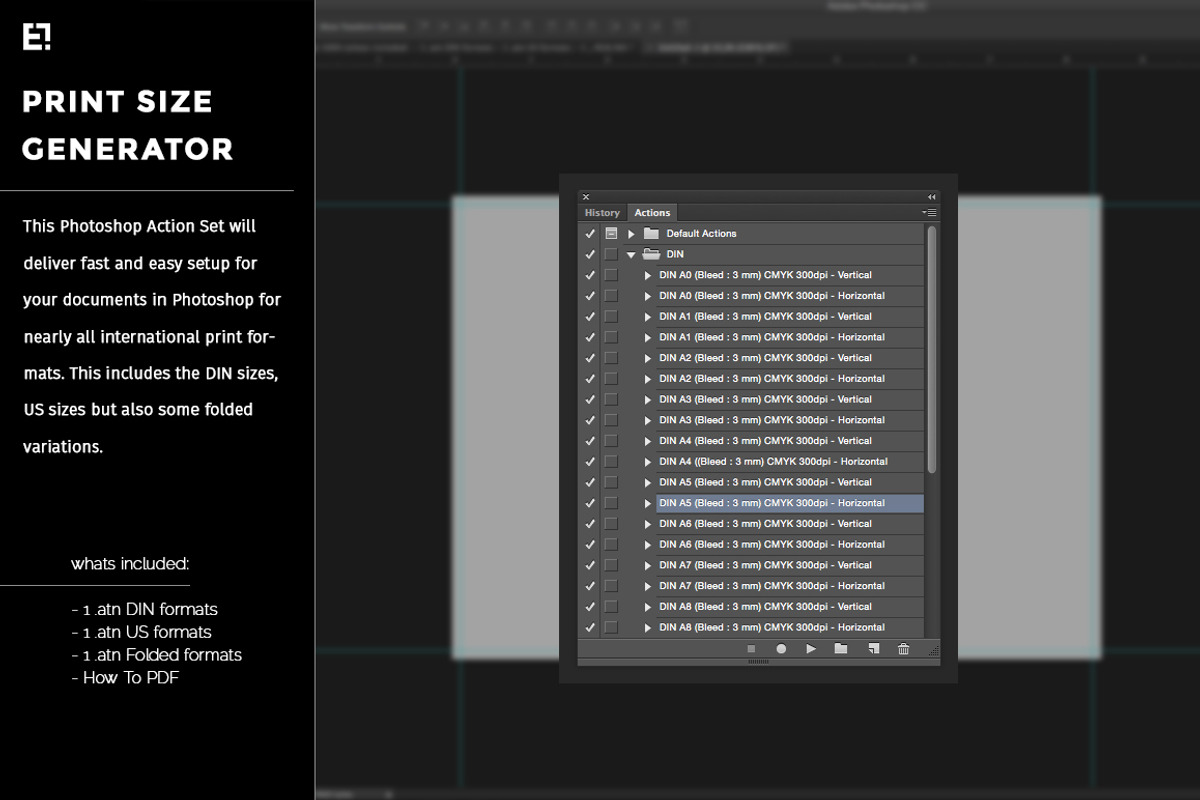1200x800 pixels.
Task: Expand DIN A5 Horizontal action steps
Action: (x=648, y=503)
